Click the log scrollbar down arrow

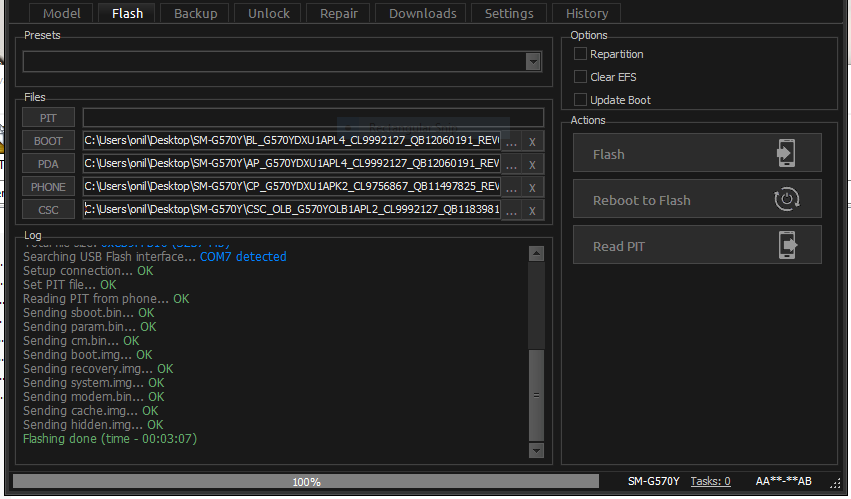pos(536,450)
